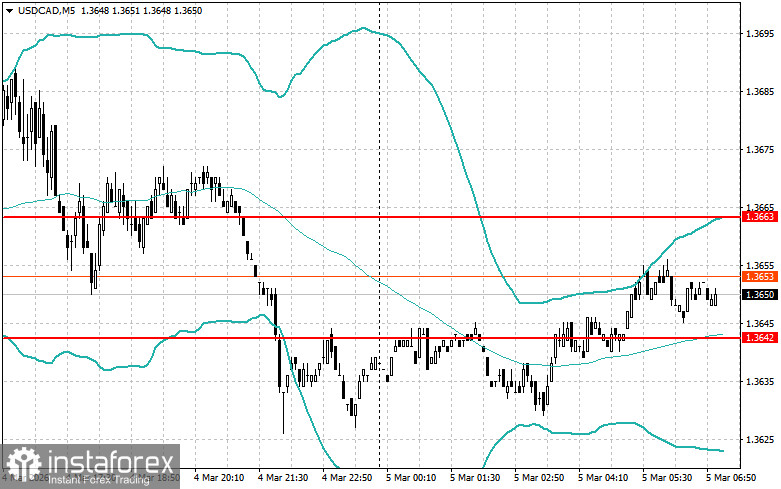Click the 5 Mar 01:30 time label

475,478
